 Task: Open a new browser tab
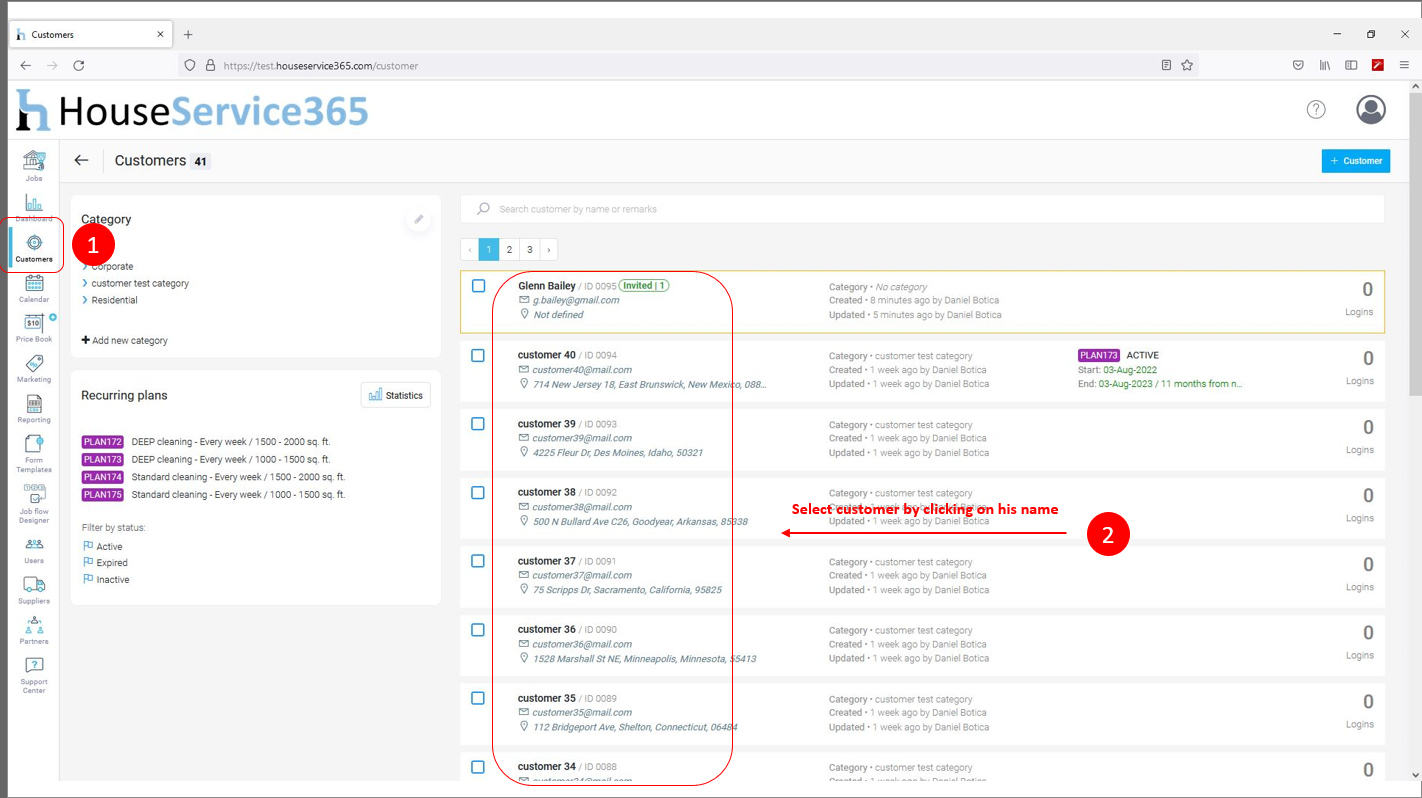pos(188,34)
